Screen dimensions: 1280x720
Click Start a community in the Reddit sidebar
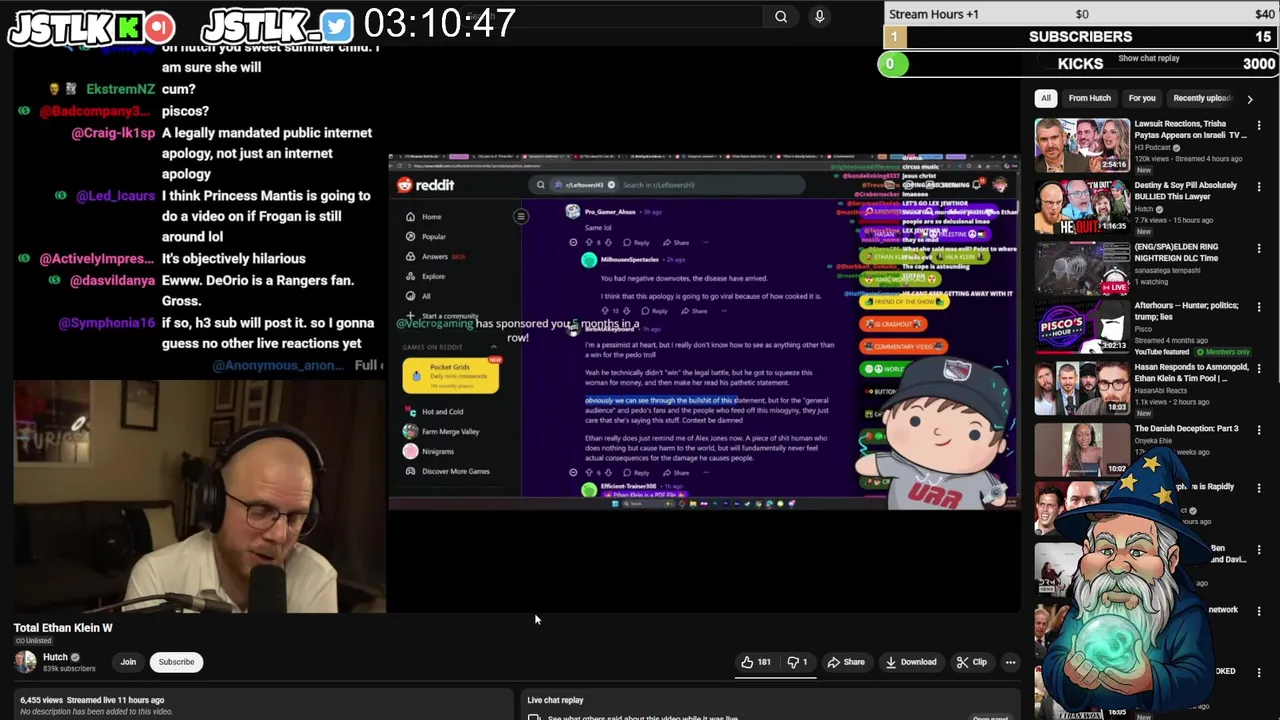(x=449, y=316)
